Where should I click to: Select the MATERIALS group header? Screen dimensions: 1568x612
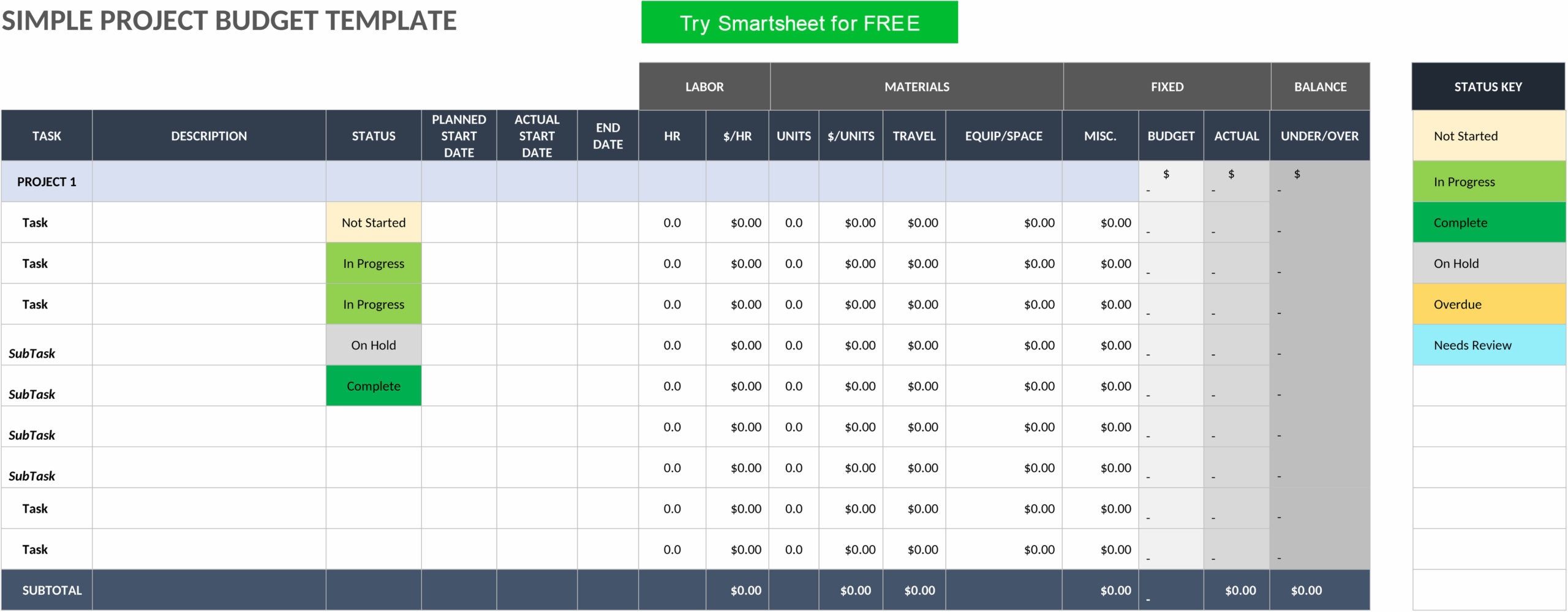(917, 86)
